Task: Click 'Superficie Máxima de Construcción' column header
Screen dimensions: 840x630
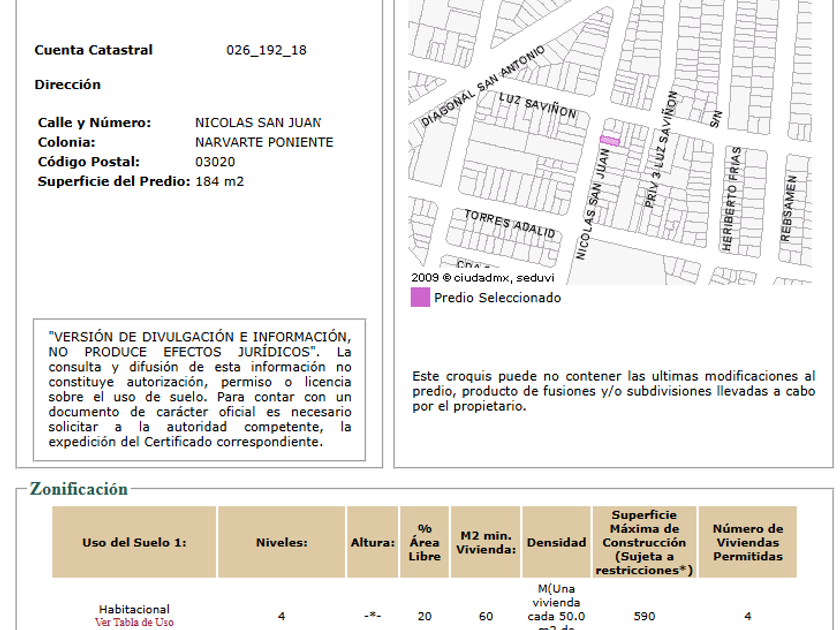Action: pyautogui.click(x=644, y=542)
